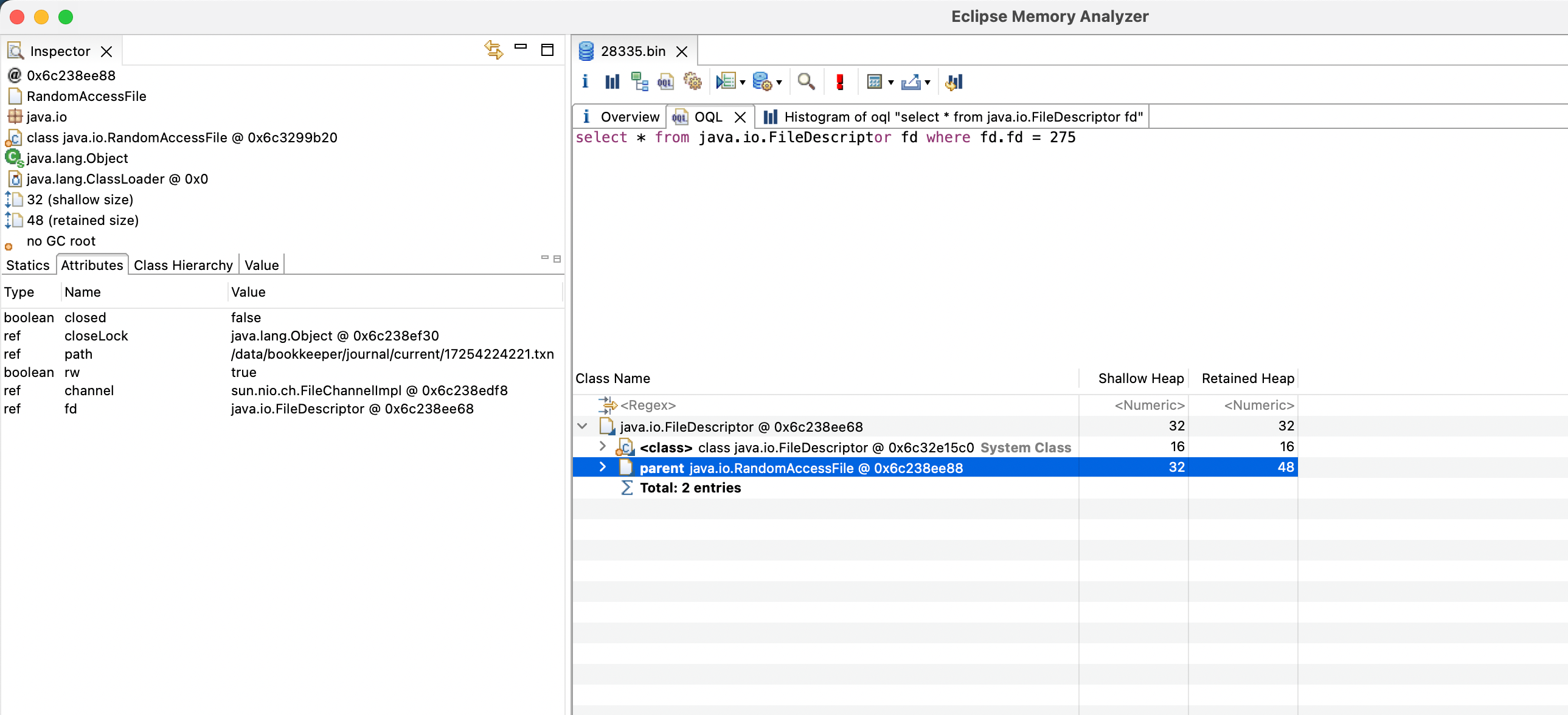Expand the <class> java.io.FileDescriptor row

coord(603,446)
